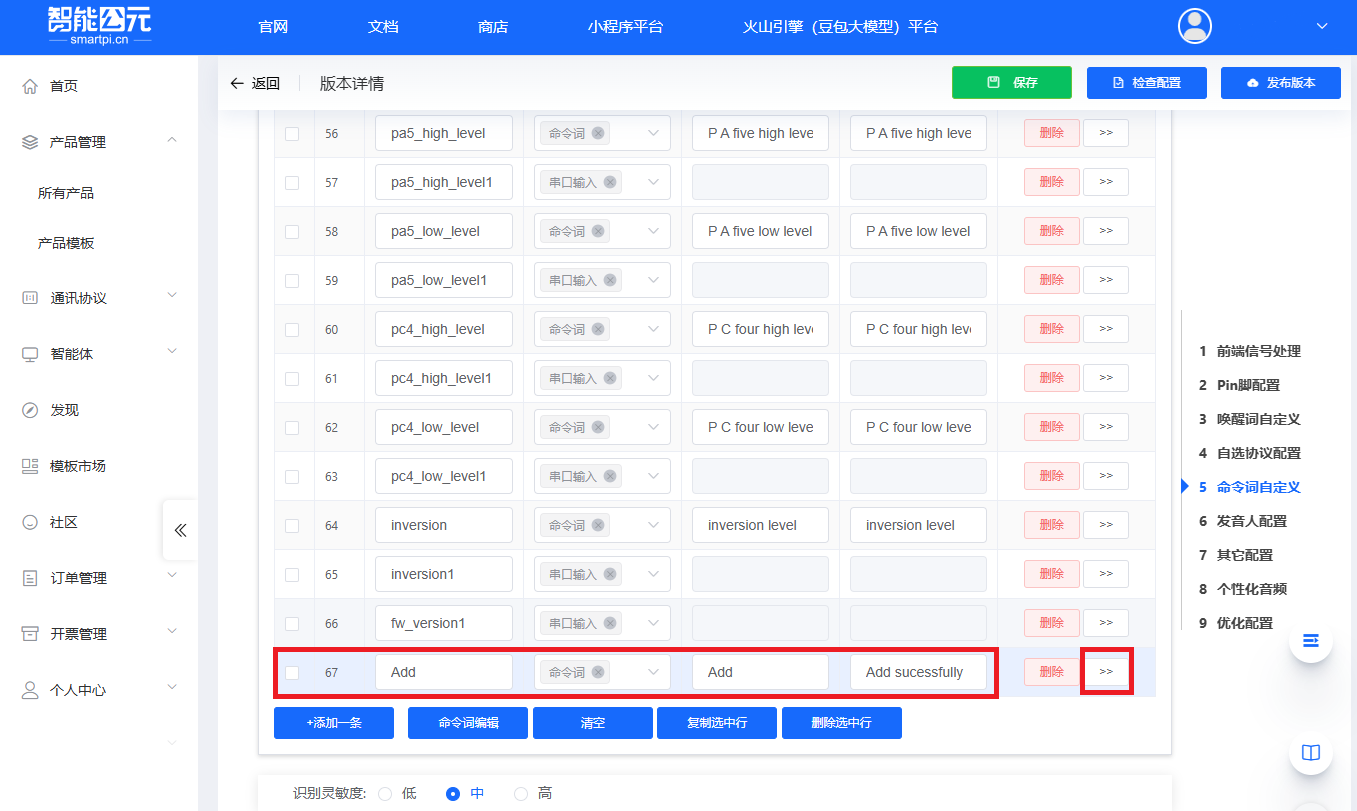The width and height of the screenshot is (1357, 811).
Task: Click the green 保存 button
Action: coord(1011,83)
